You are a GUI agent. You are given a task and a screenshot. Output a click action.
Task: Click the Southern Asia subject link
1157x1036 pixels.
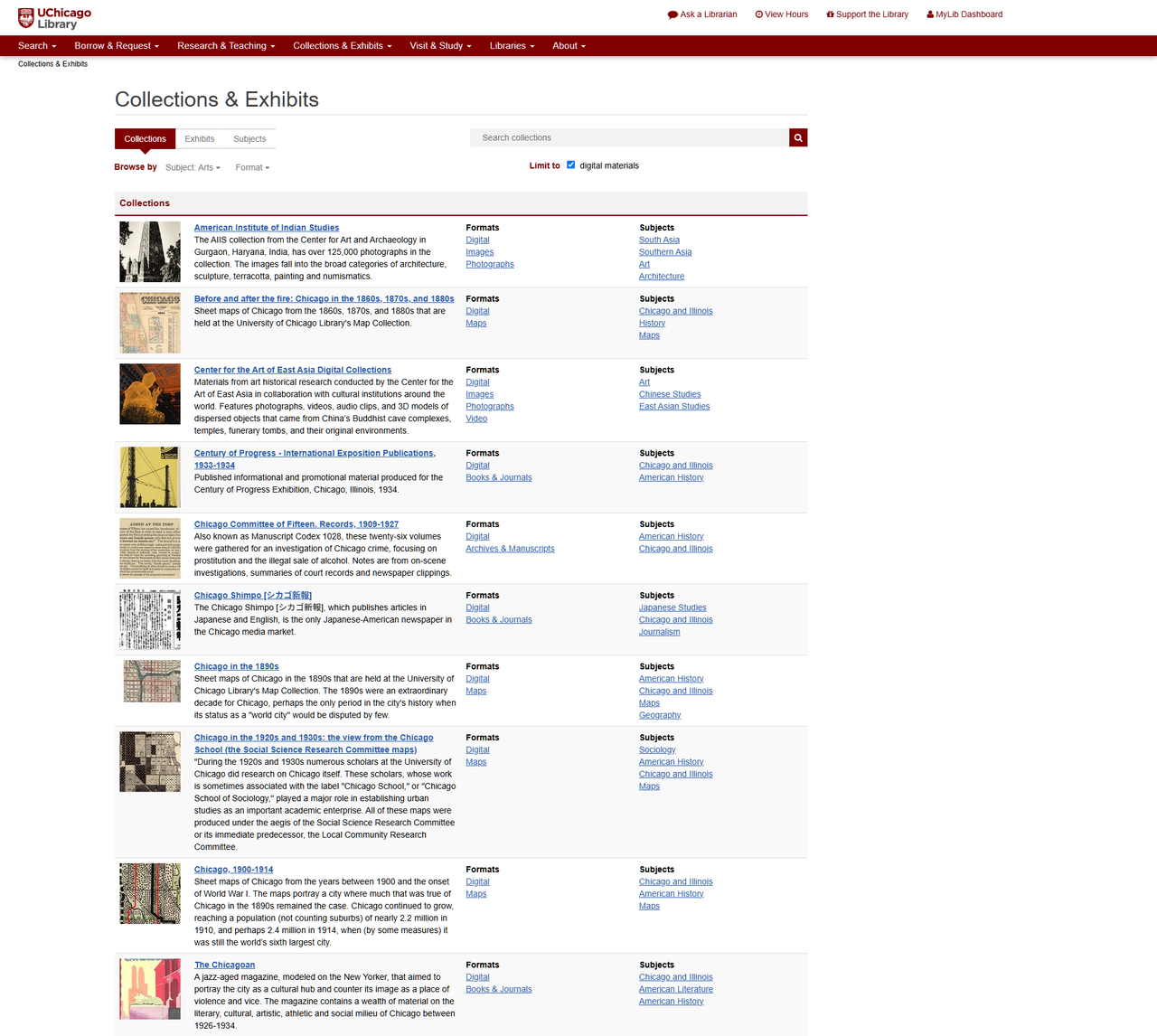click(x=665, y=252)
